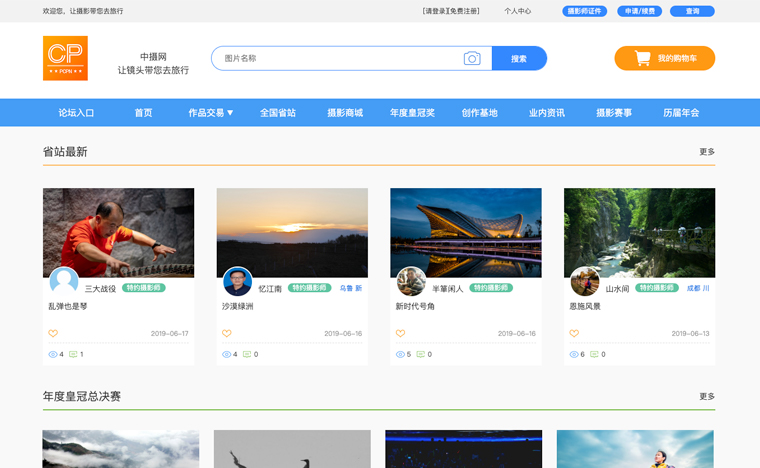760x468 pixels.
Task: Click the avatar of 半筆闲人
Action: [411, 281]
